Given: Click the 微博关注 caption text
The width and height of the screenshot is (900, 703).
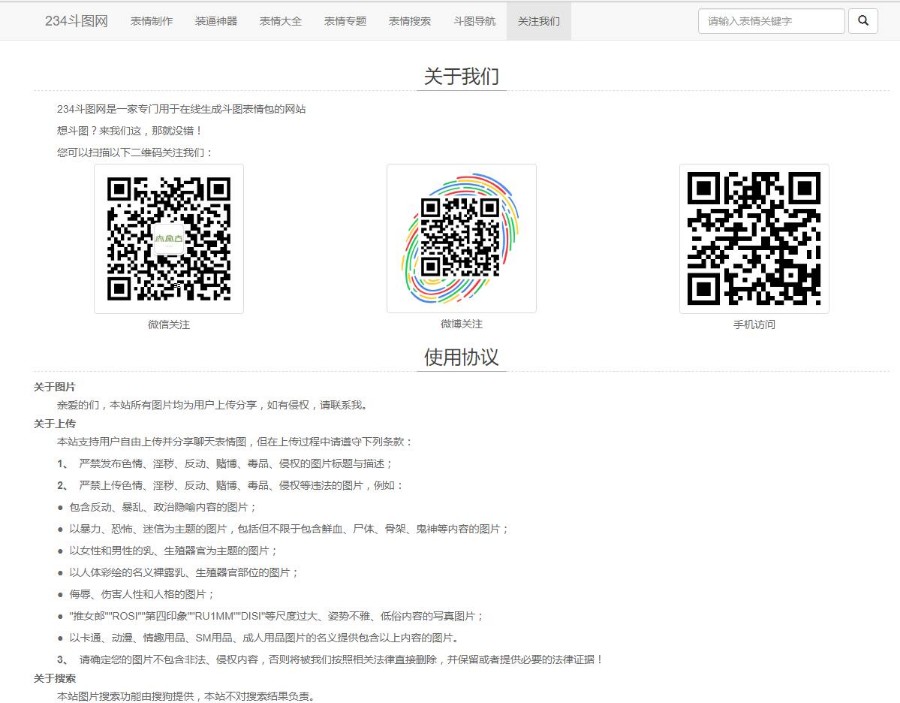Looking at the screenshot, I should coord(461,325).
